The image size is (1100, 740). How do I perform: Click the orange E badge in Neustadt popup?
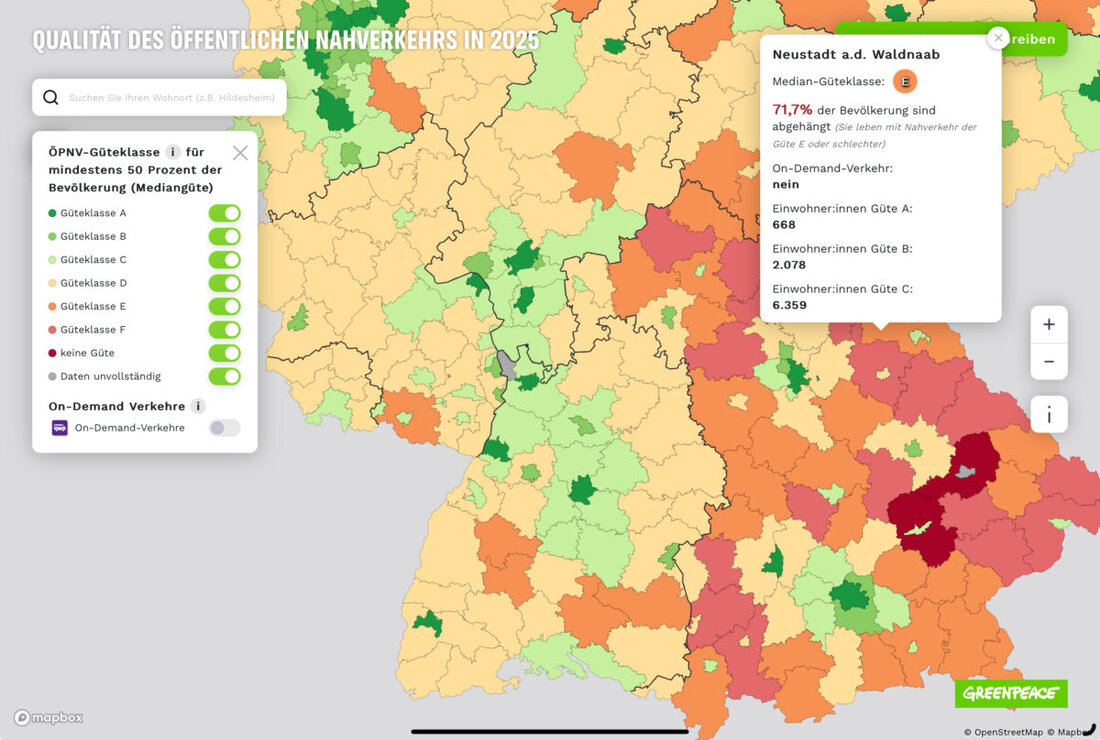tap(905, 81)
